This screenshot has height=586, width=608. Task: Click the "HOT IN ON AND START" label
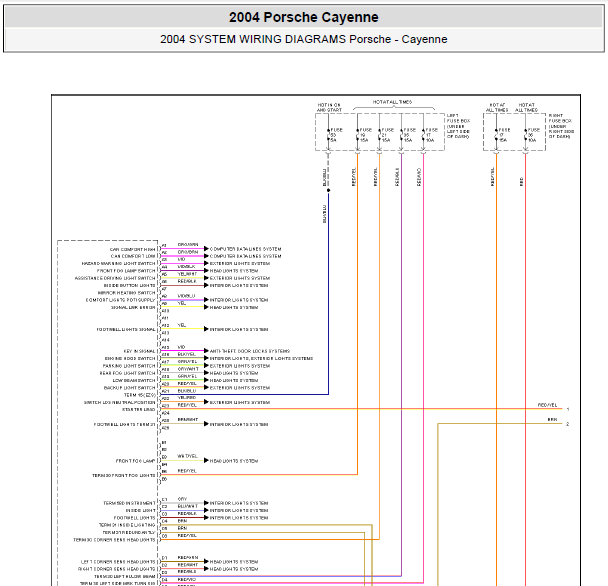click(x=329, y=107)
